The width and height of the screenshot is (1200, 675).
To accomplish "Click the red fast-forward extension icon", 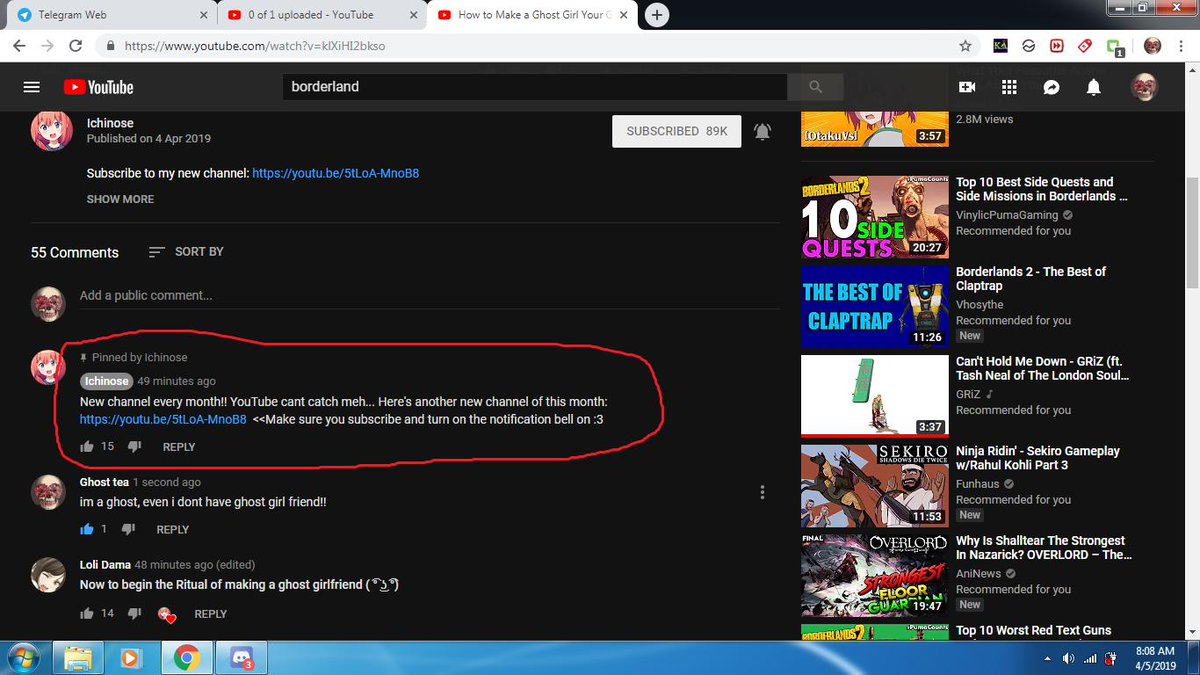I will pyautogui.click(x=1056, y=46).
